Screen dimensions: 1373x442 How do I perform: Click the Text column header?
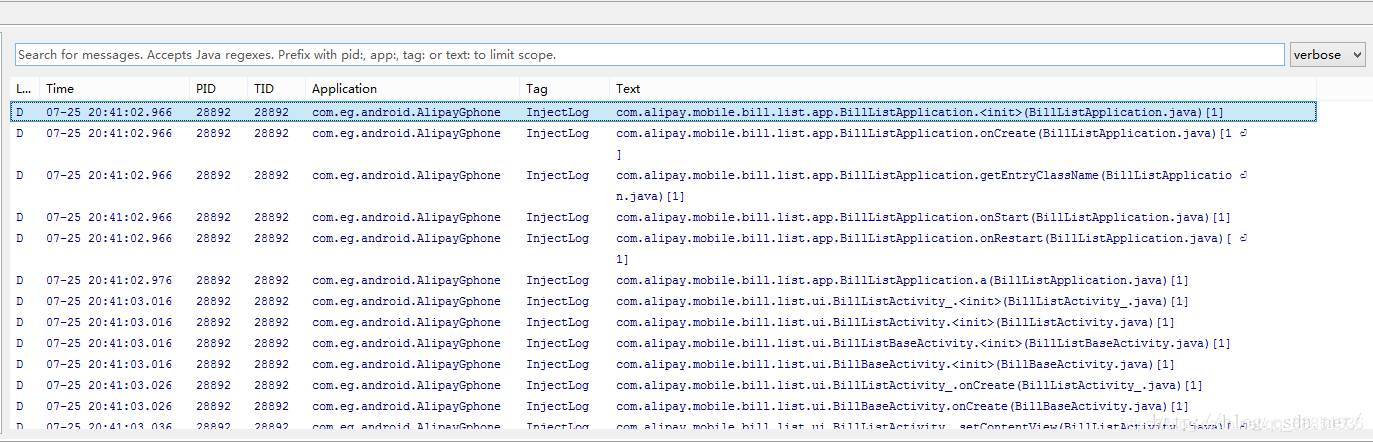tap(962, 89)
